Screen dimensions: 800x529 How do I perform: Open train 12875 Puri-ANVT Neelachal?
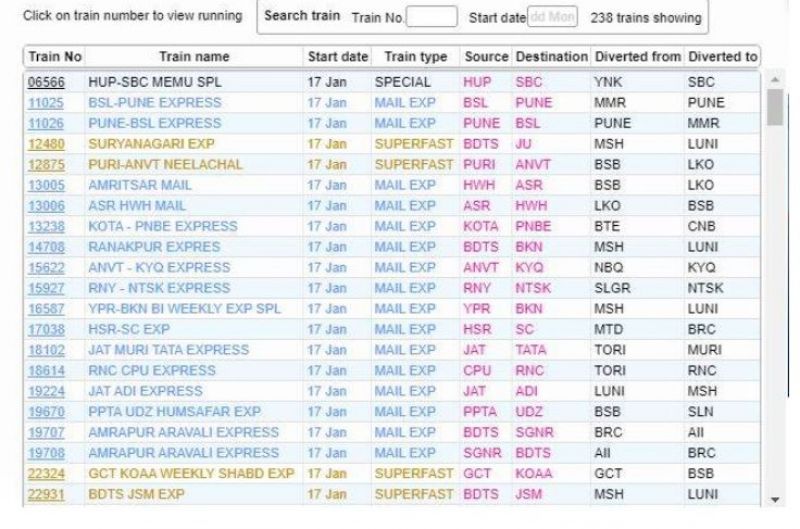pyautogui.click(x=46, y=165)
